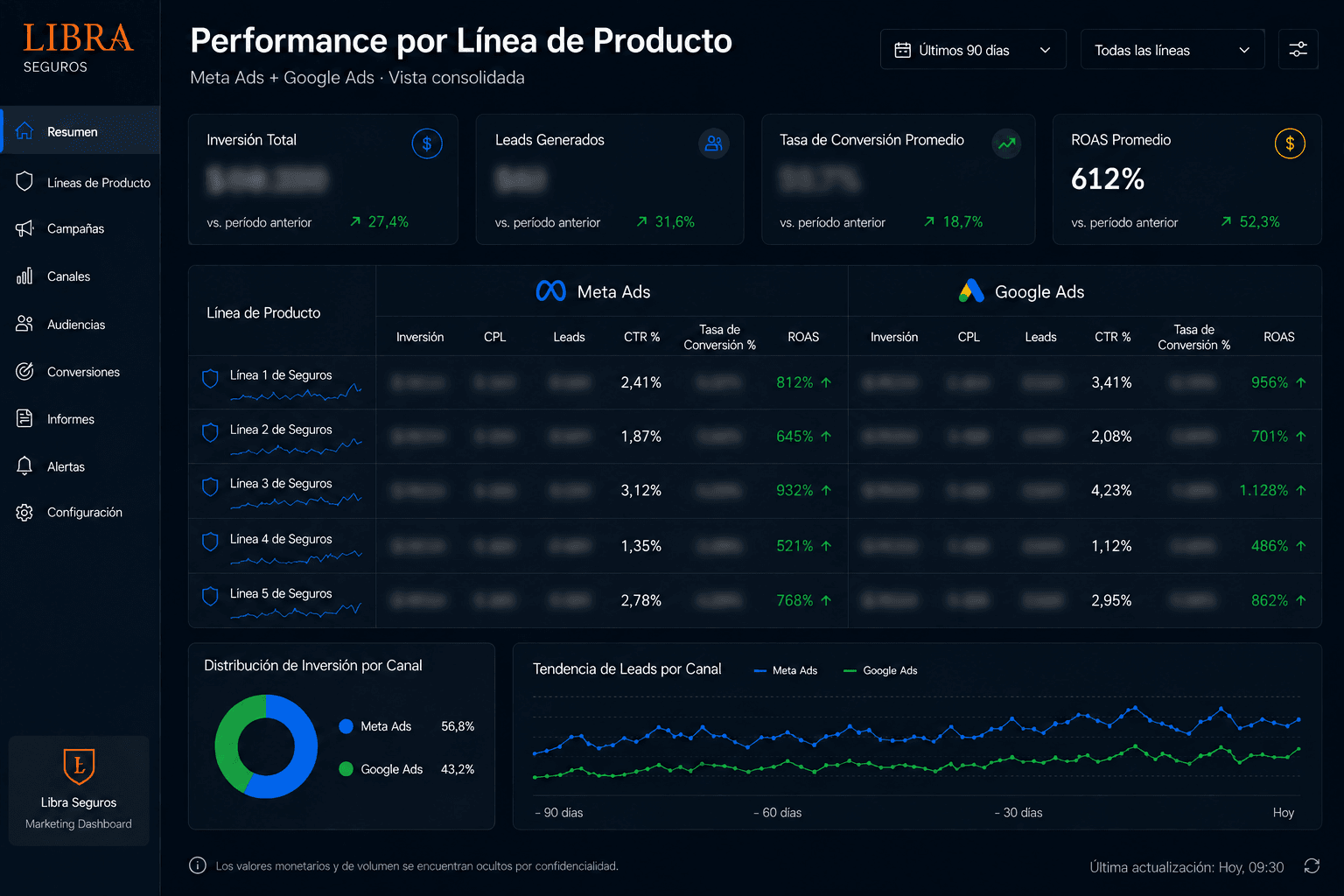Click the Configuración gear icon
The height and width of the screenshot is (896, 1344).
click(24, 512)
